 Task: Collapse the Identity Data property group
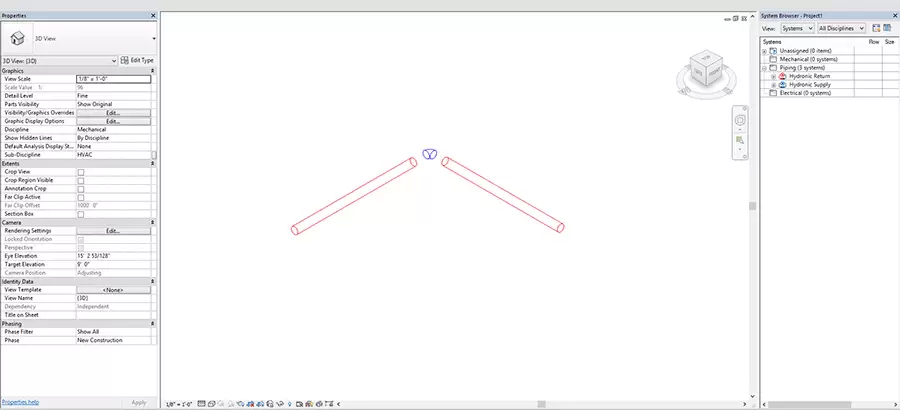(153, 281)
